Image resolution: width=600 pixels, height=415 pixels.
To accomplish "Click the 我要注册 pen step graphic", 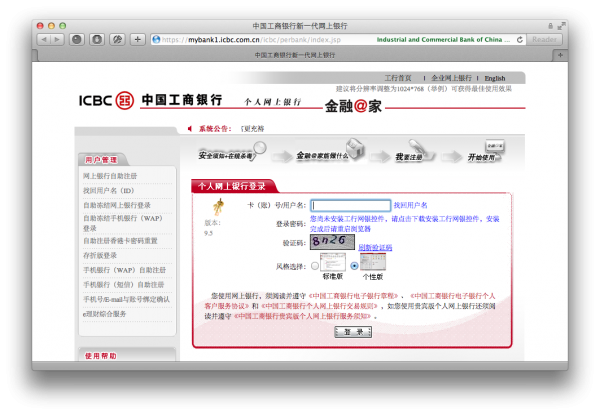I will 415,151.
